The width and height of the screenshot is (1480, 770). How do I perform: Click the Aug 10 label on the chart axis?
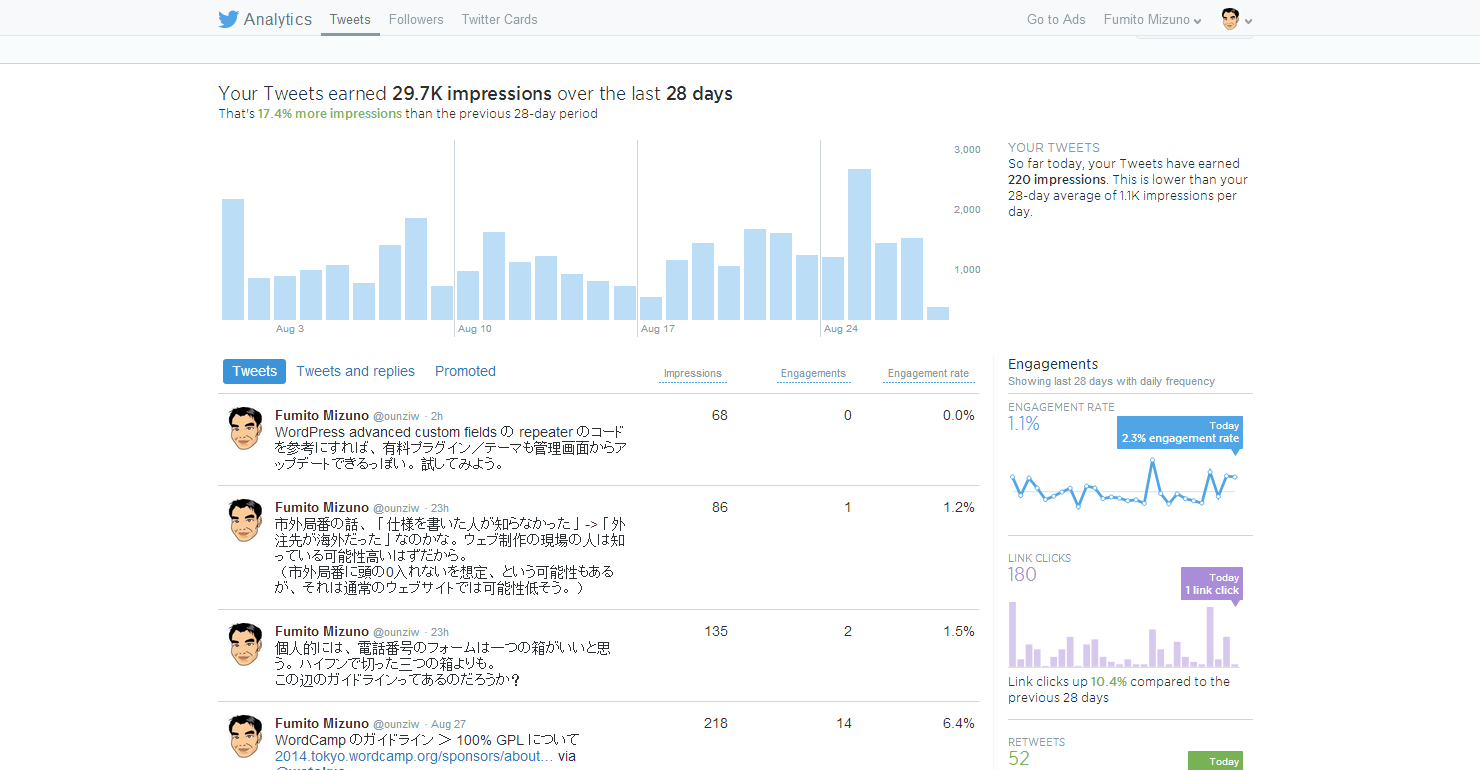pos(474,329)
